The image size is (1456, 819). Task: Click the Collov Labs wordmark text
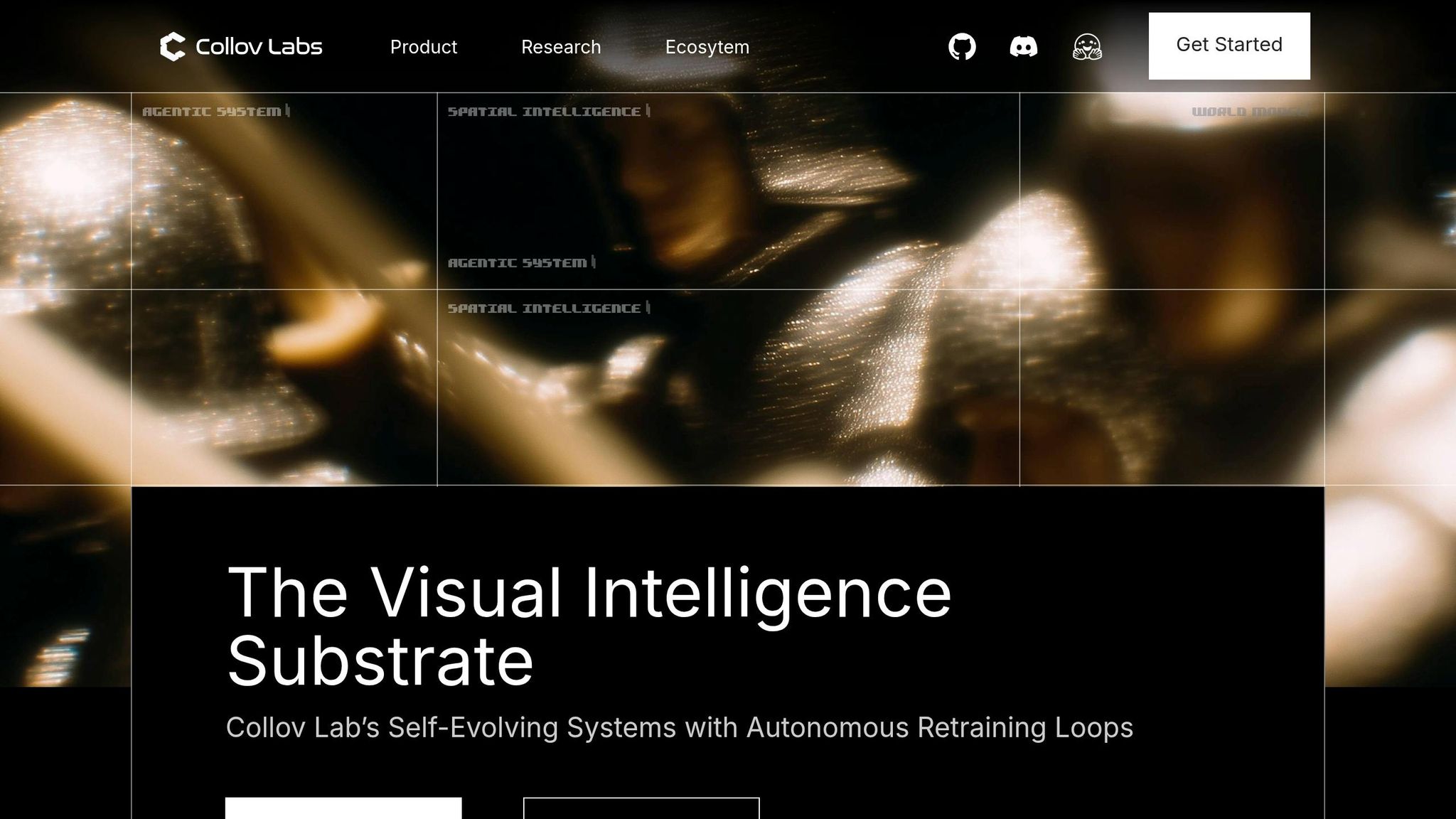pos(259,47)
